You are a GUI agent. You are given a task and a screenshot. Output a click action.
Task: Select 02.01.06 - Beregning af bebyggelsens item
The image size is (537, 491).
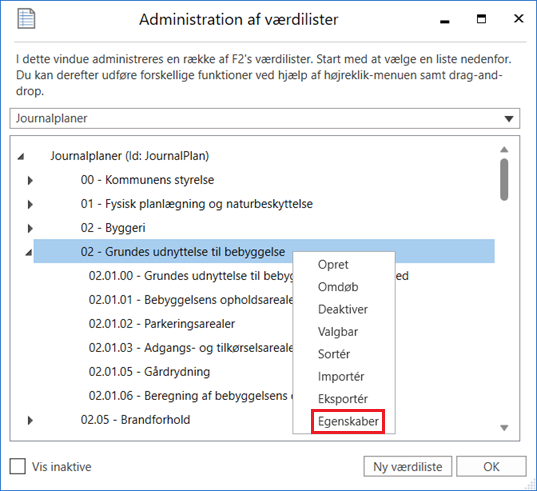click(191, 396)
